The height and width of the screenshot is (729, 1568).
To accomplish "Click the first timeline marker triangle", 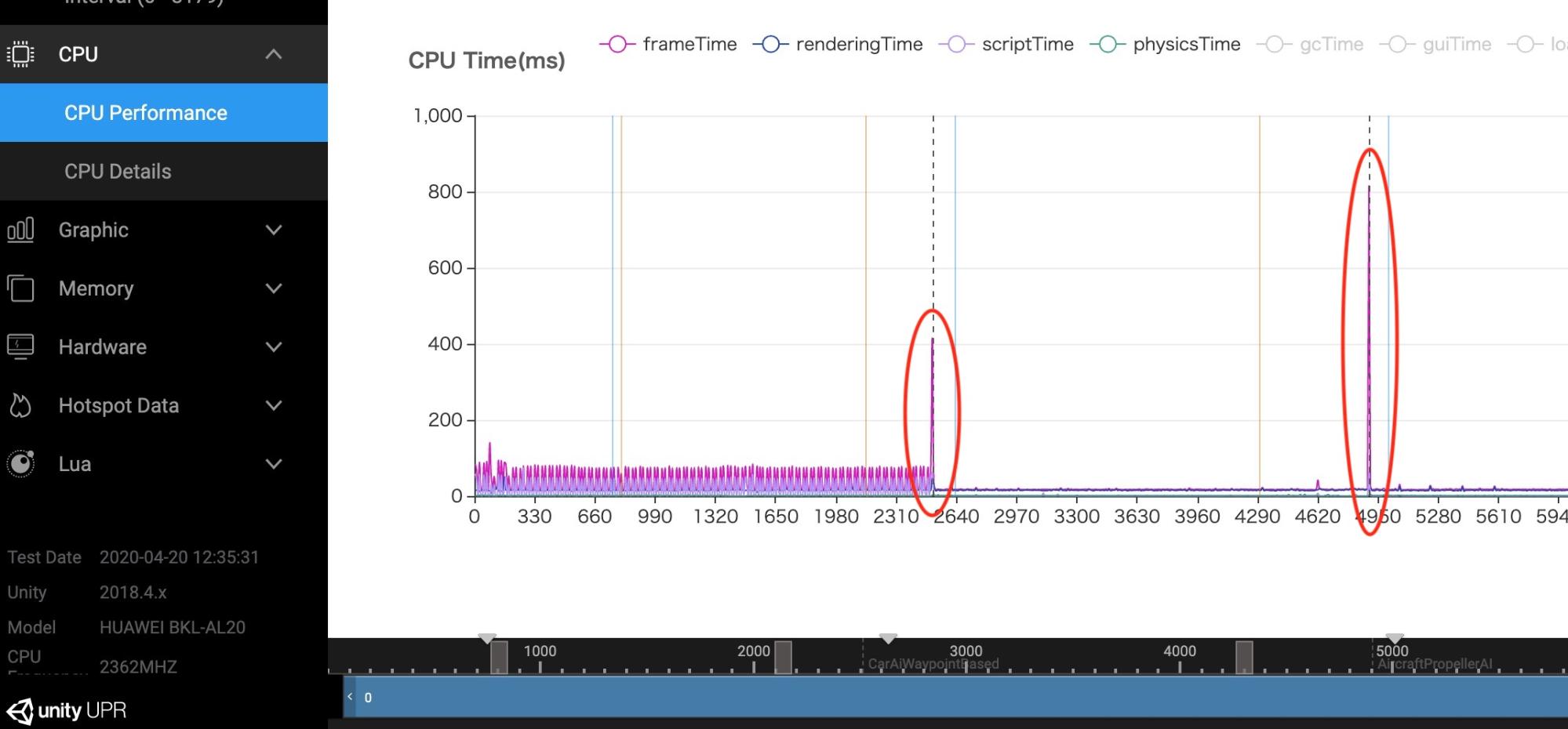I will [487, 639].
